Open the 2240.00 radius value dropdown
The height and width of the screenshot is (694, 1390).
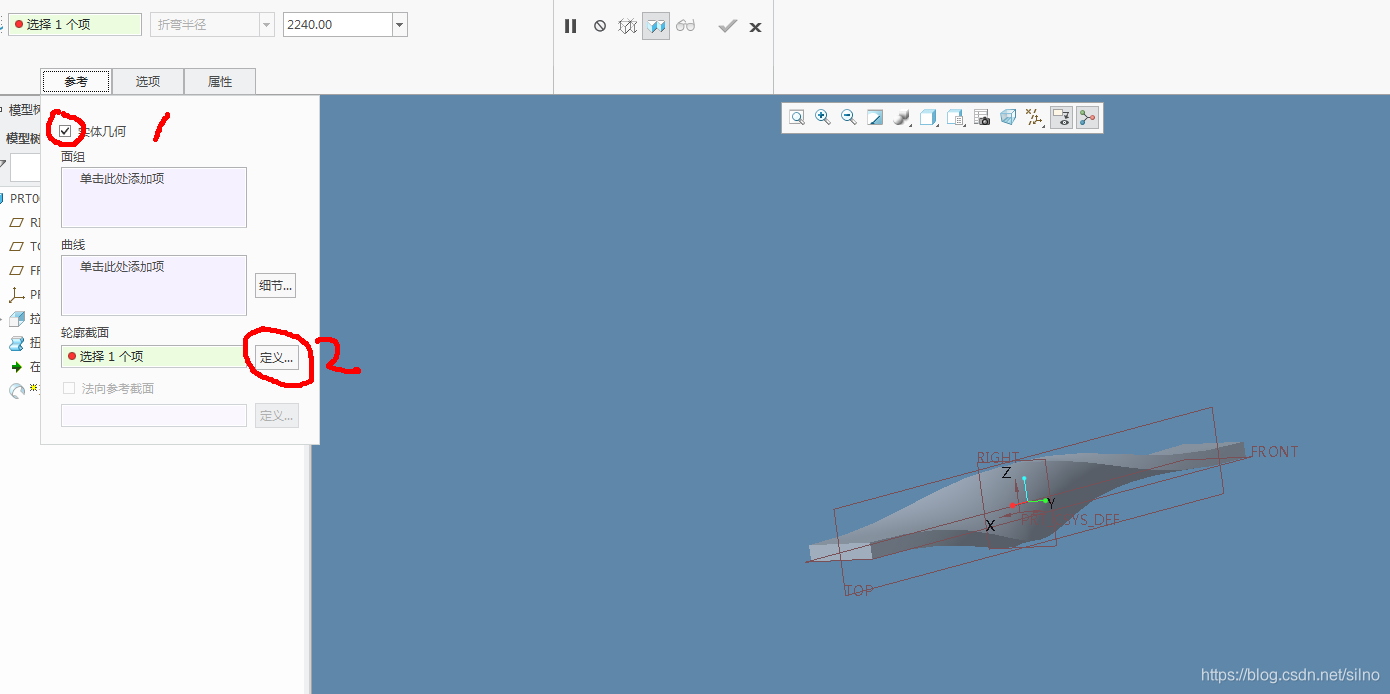click(x=400, y=25)
